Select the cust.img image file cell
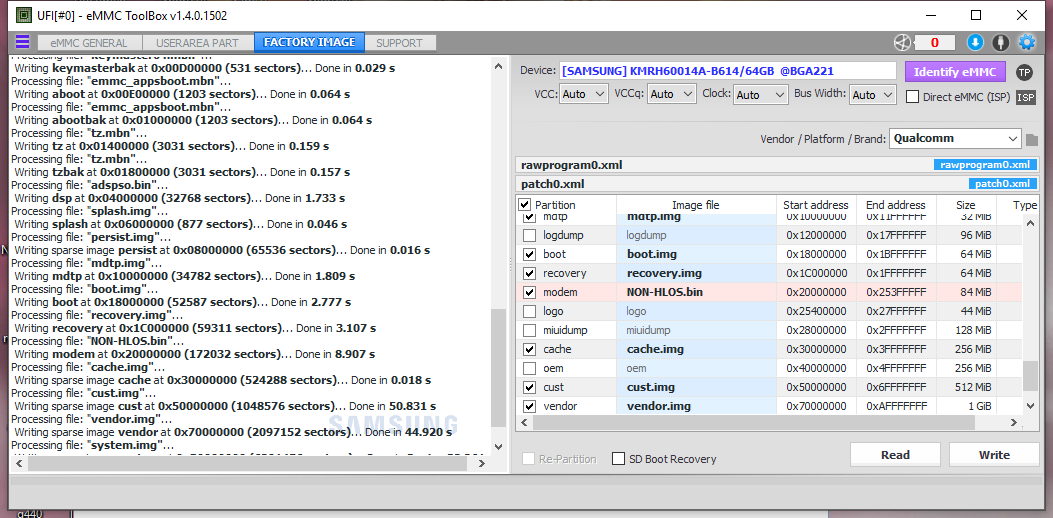Viewport: 1053px width, 518px height. [696, 387]
